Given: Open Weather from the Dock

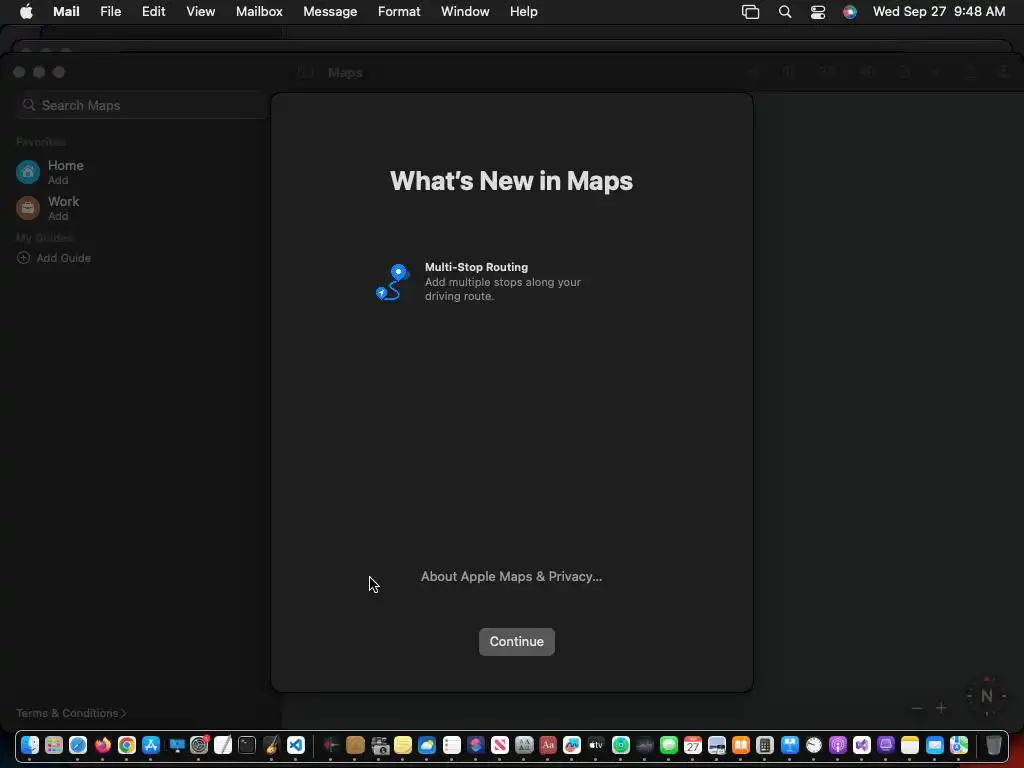Looking at the screenshot, I should [427, 745].
